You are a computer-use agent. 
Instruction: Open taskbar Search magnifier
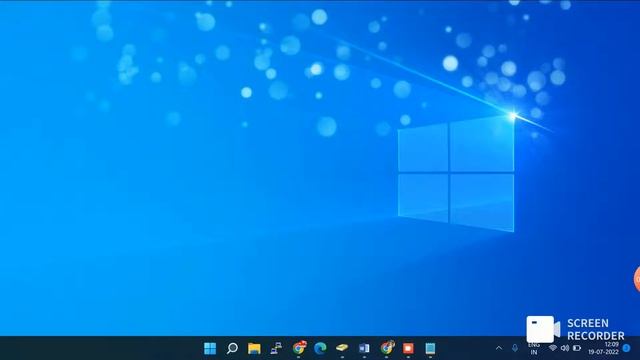232,348
